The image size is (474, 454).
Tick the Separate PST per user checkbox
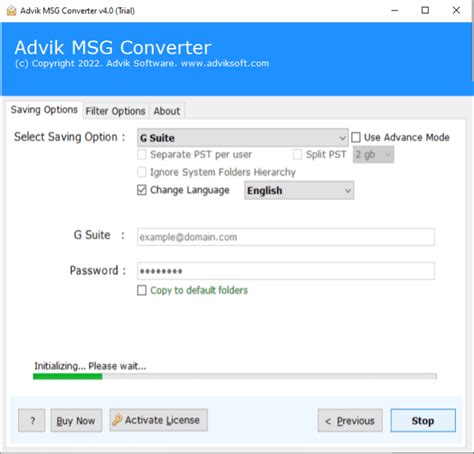point(142,155)
